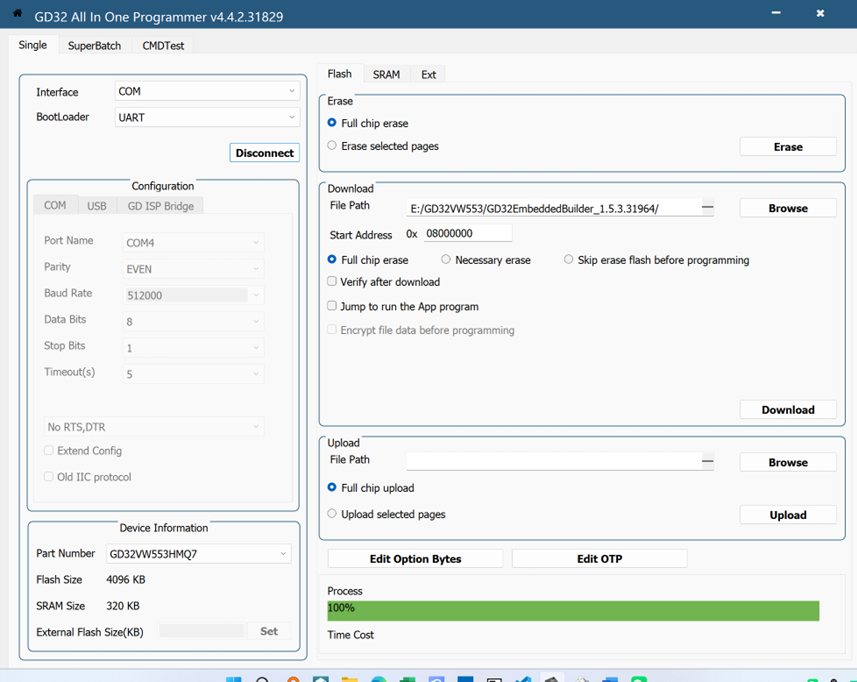This screenshot has height=682, width=857.
Task: Click the Edit Option Bytes button
Action: coord(415,559)
